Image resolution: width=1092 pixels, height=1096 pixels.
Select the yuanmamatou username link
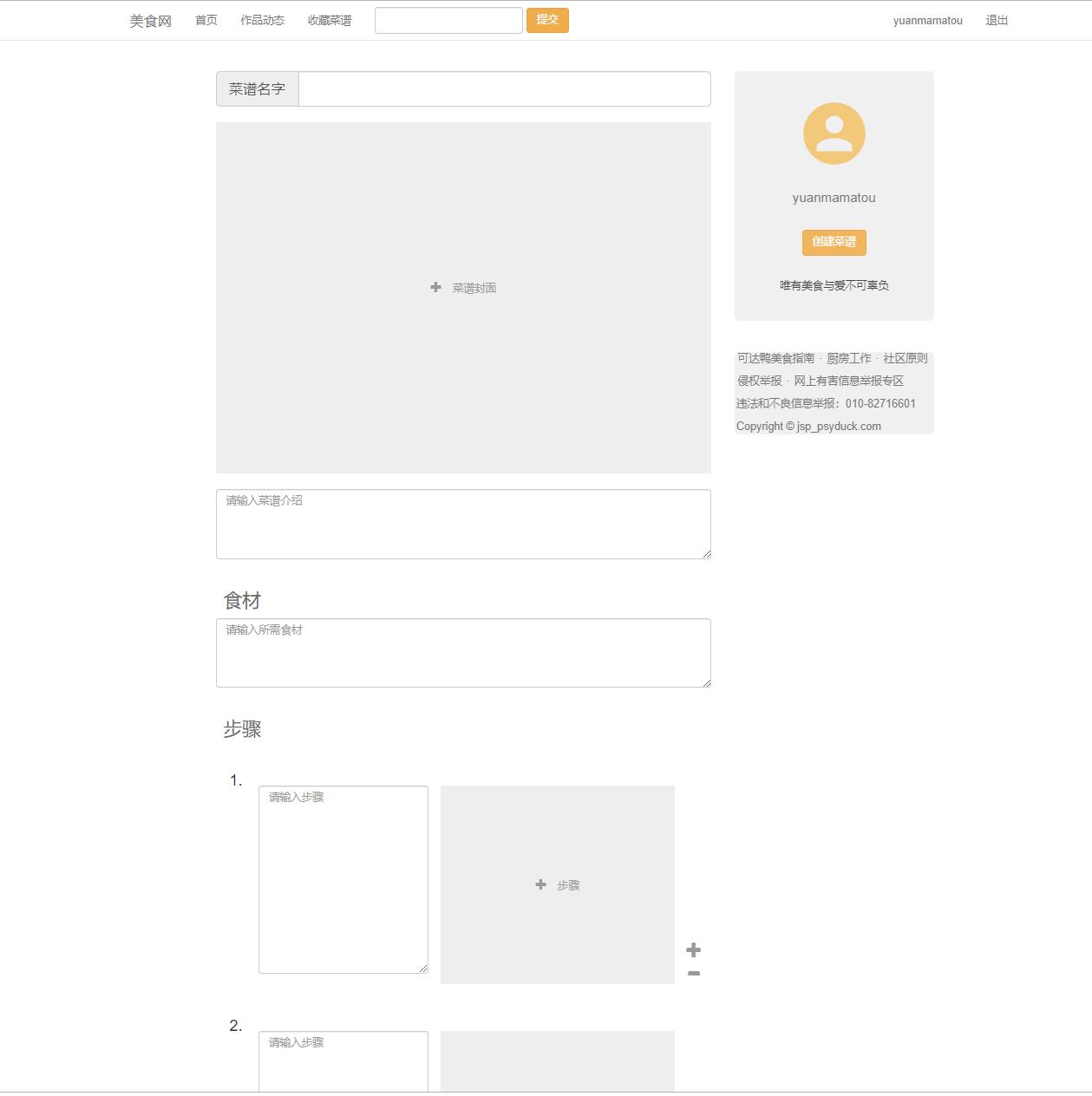pyautogui.click(x=926, y=20)
